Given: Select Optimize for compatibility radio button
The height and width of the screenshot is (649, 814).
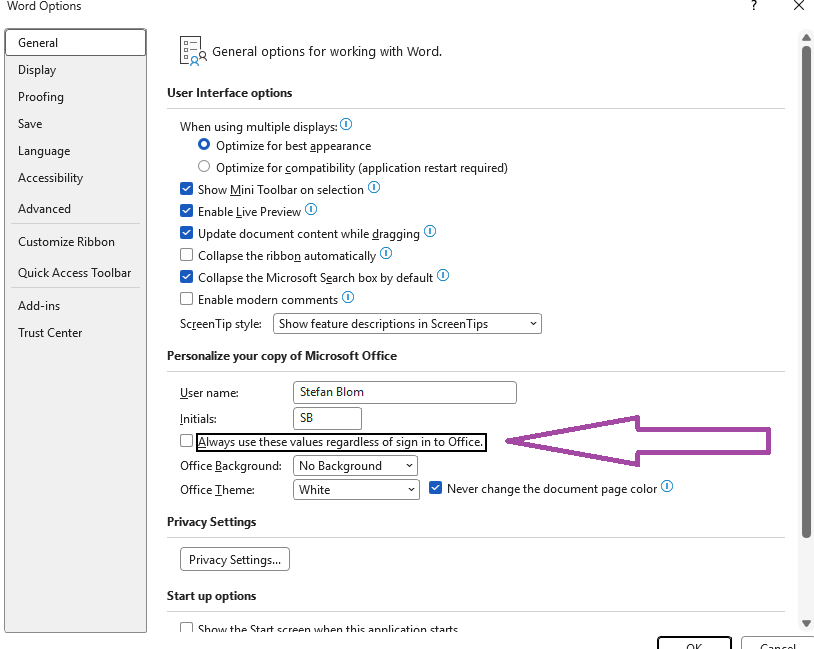Looking at the screenshot, I should pos(204,166).
